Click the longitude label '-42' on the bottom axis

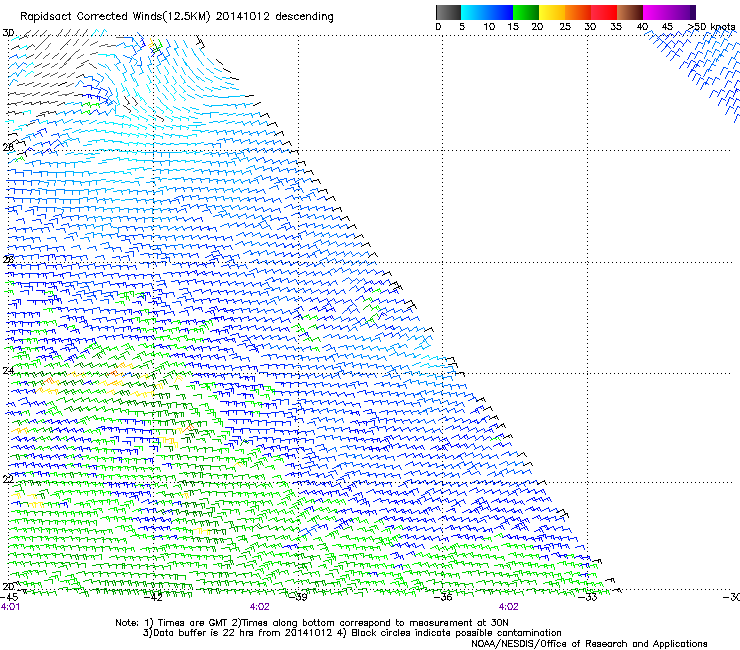click(x=153, y=597)
